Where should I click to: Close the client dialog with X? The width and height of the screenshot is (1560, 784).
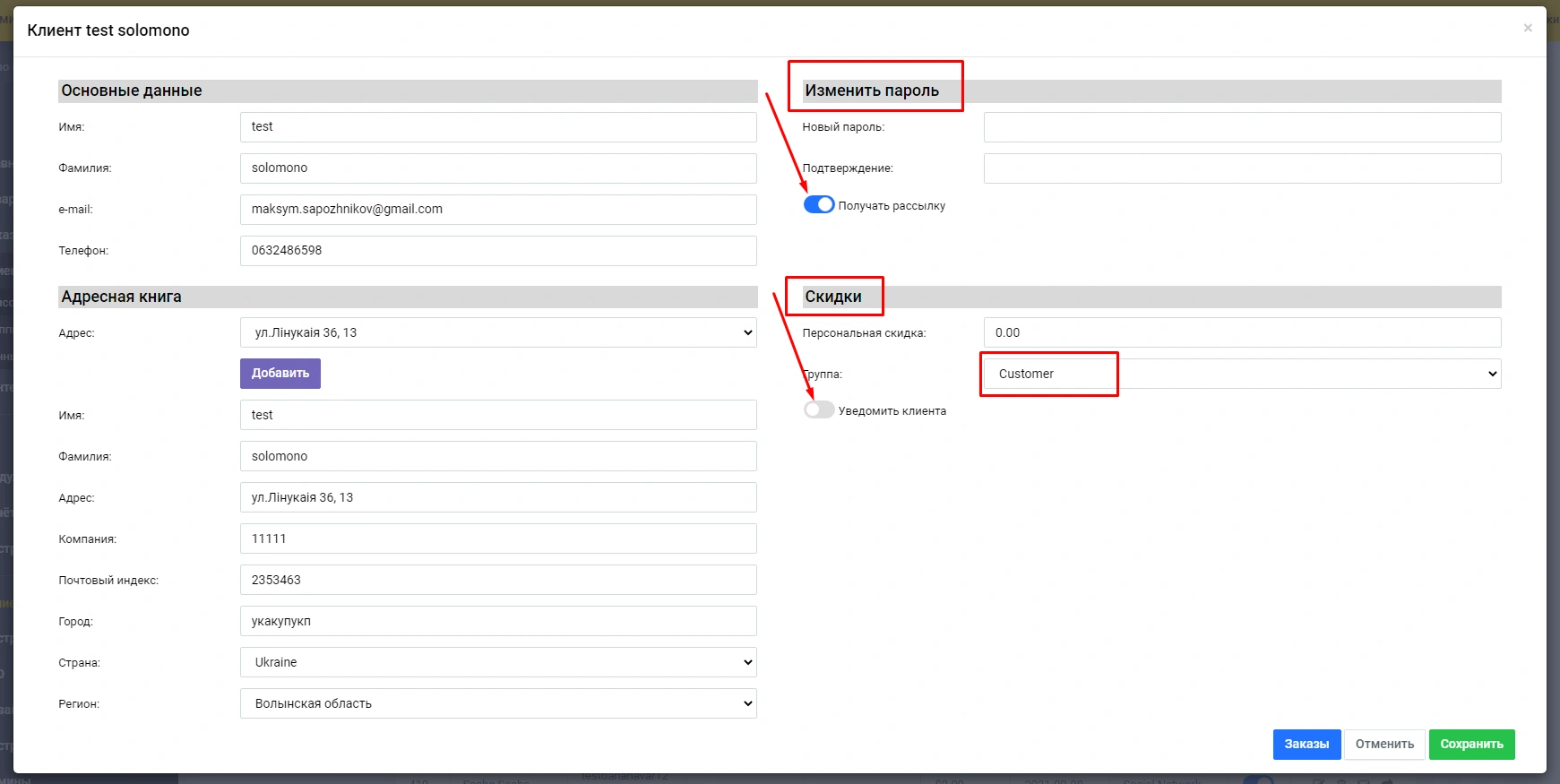1527,29
